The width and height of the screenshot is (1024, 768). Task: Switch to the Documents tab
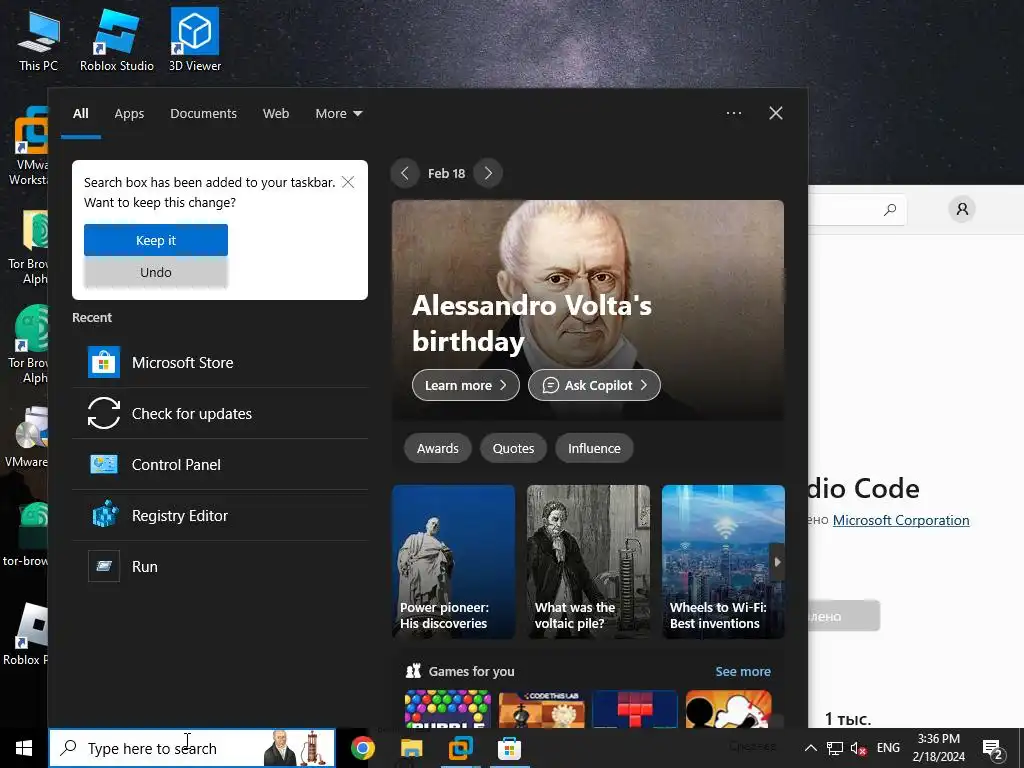[203, 114]
